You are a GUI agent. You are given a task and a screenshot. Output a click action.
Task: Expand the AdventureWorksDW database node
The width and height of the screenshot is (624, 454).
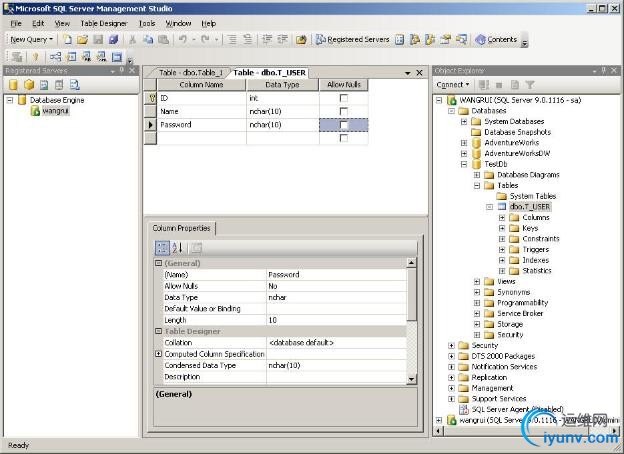click(x=464, y=153)
